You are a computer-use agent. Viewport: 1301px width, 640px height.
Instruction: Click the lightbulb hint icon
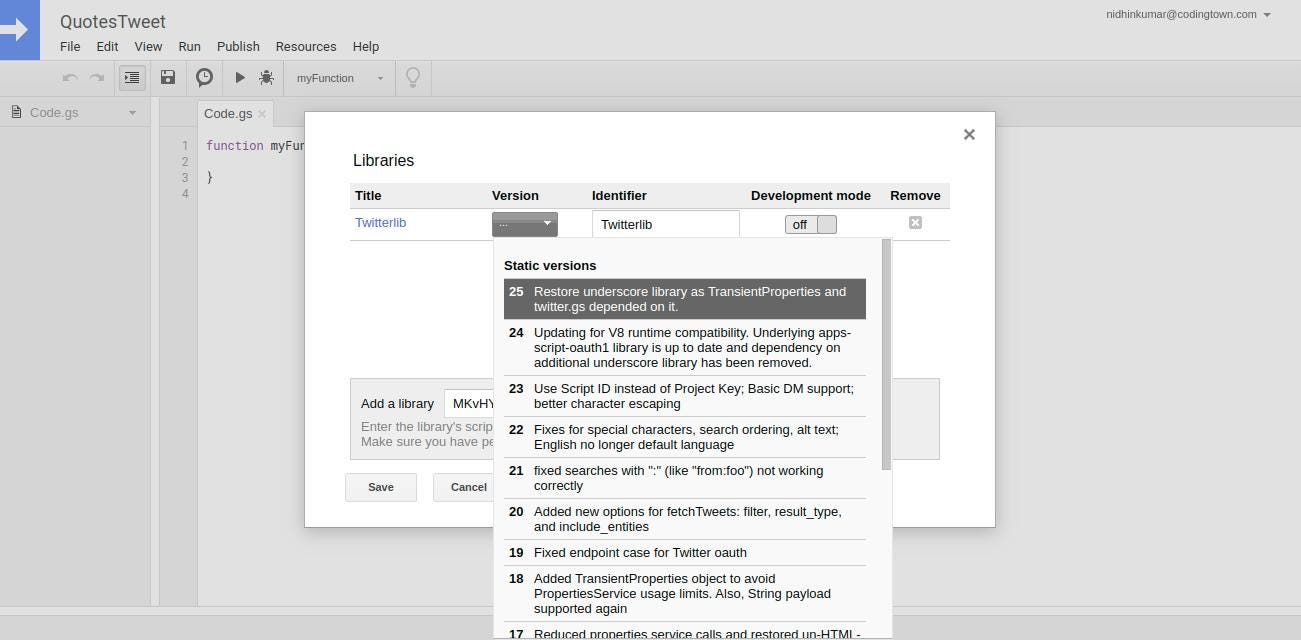[413, 77]
